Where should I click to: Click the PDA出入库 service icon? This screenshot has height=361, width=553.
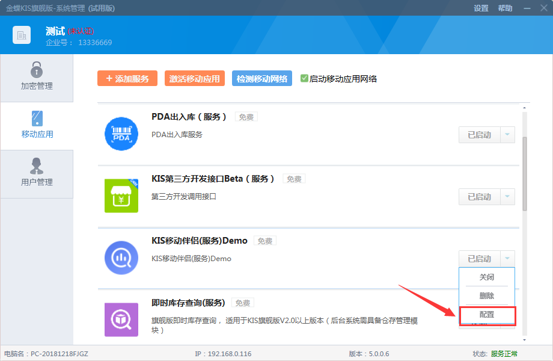(121, 134)
